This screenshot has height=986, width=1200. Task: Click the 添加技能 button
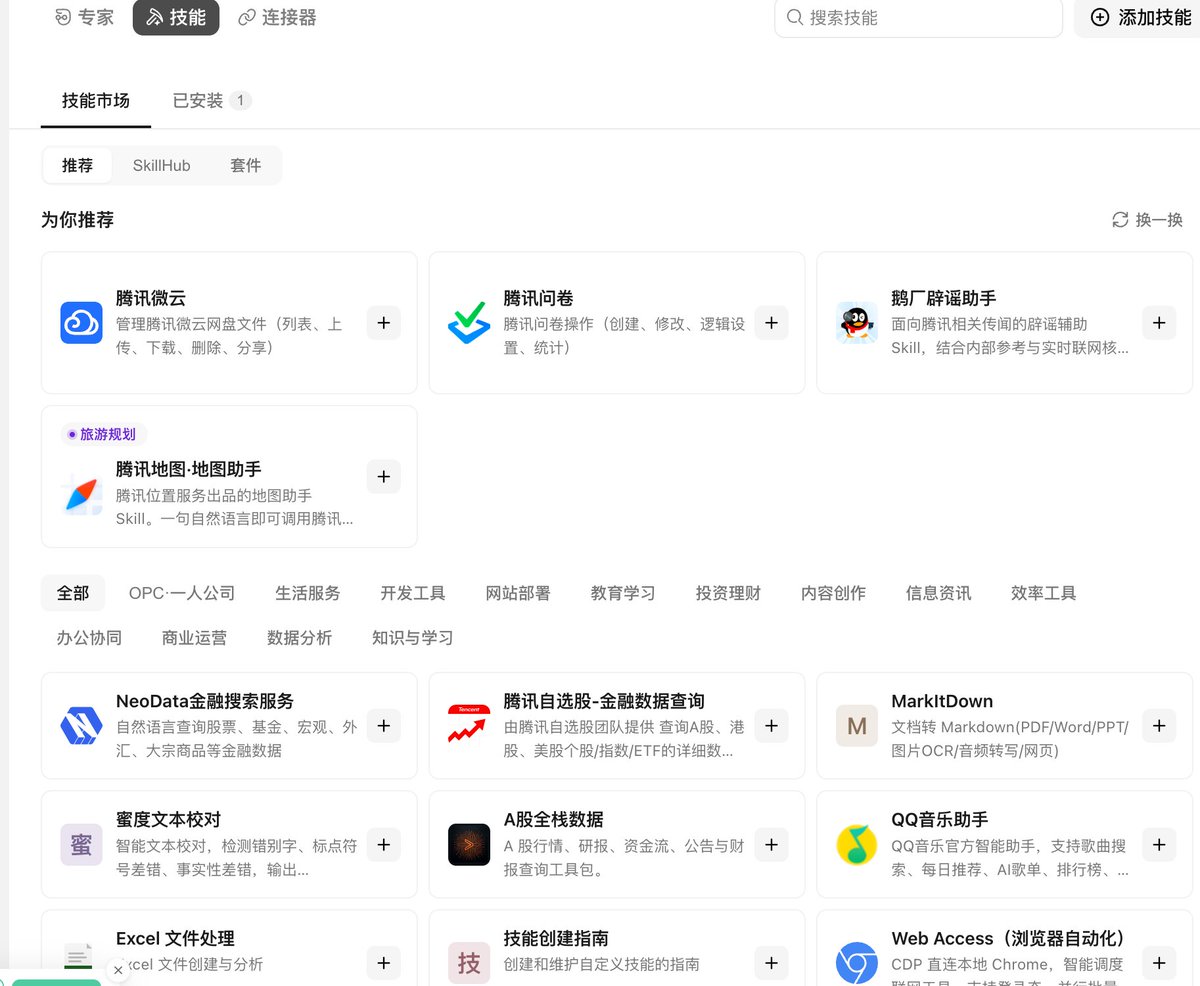coord(1141,17)
